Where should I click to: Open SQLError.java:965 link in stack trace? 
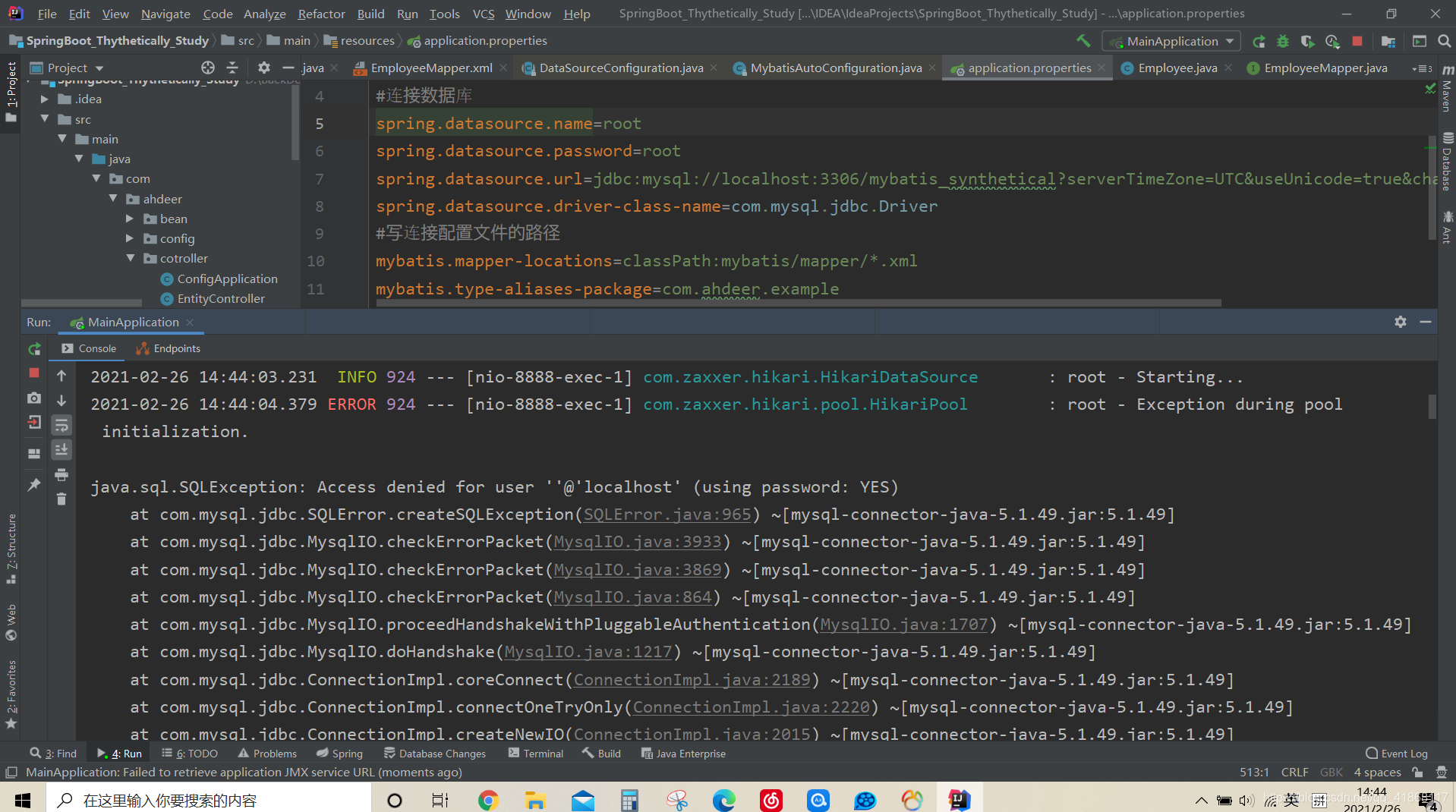click(667, 515)
